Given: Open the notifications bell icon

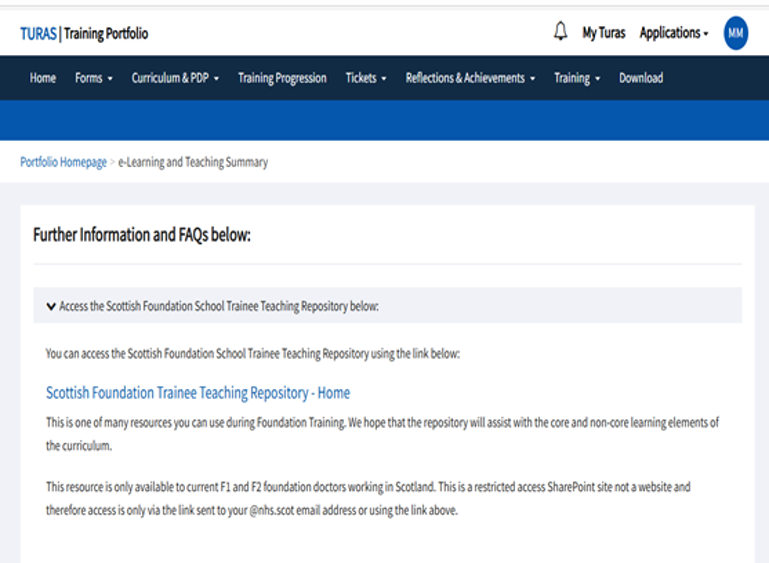Looking at the screenshot, I should 560,32.
